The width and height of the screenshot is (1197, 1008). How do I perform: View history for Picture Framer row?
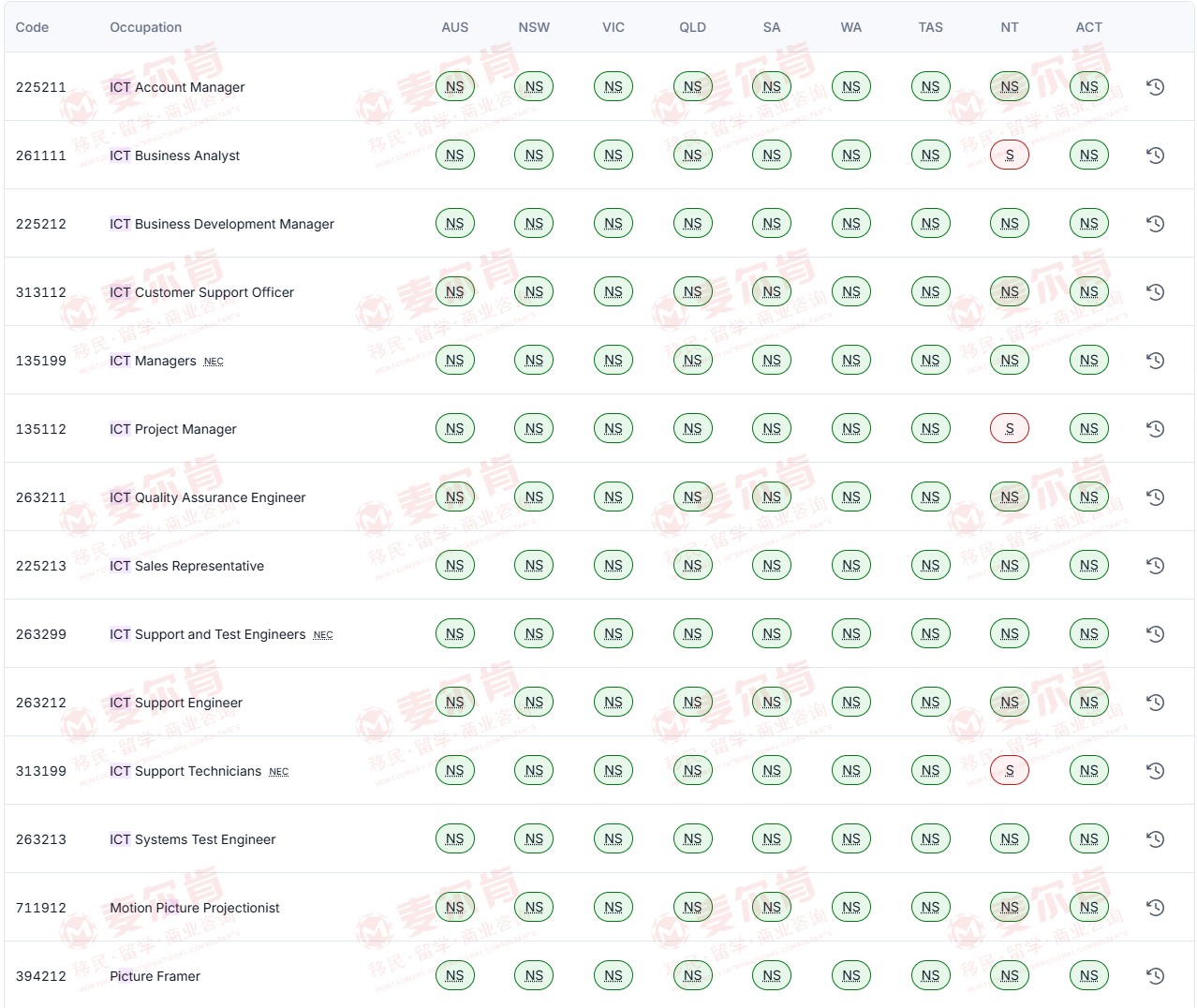pos(1155,976)
